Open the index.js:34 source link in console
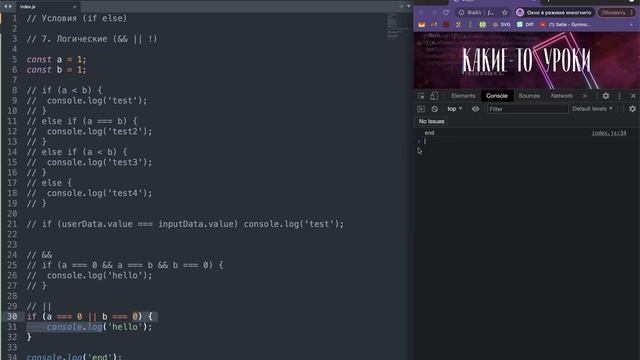640x360 pixels. click(x=609, y=133)
